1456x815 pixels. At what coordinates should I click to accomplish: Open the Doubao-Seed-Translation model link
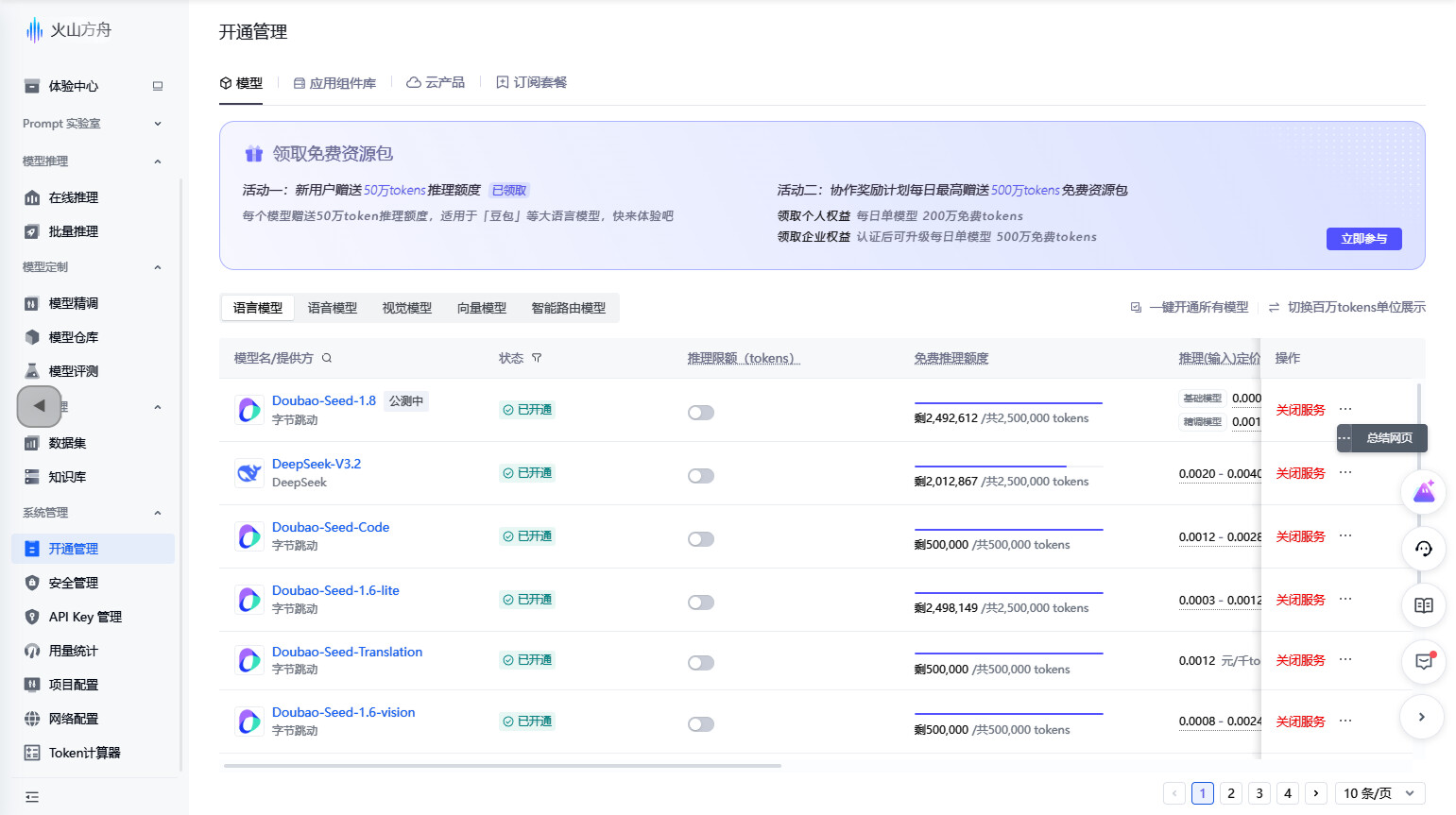[347, 652]
